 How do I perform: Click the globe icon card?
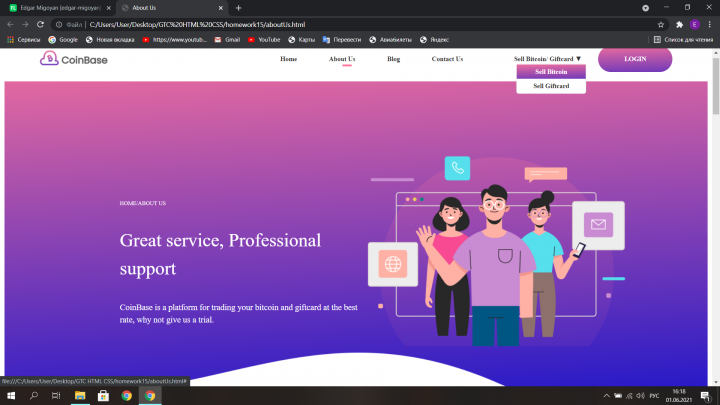(393, 264)
